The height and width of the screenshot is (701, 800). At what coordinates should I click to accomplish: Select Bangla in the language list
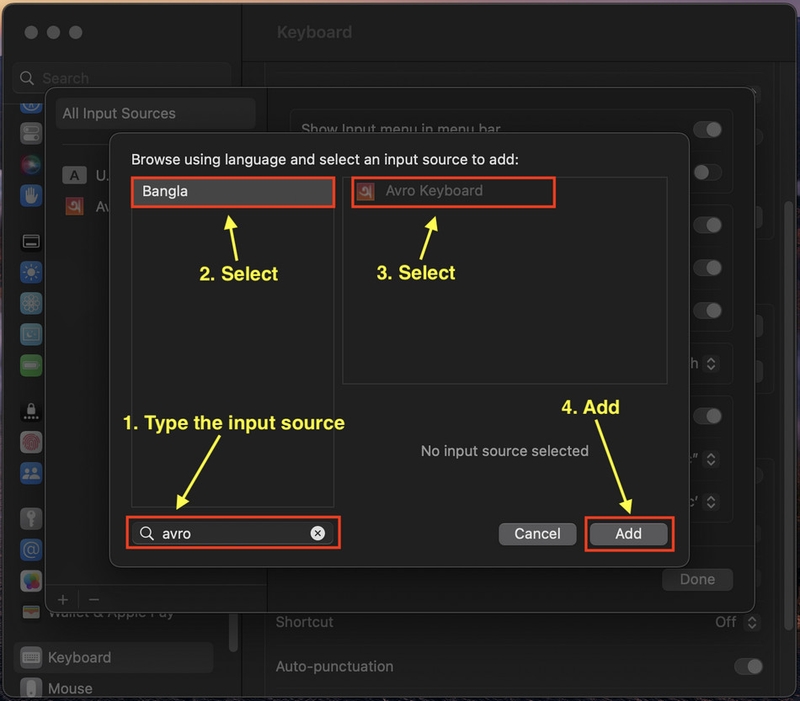[233, 192]
